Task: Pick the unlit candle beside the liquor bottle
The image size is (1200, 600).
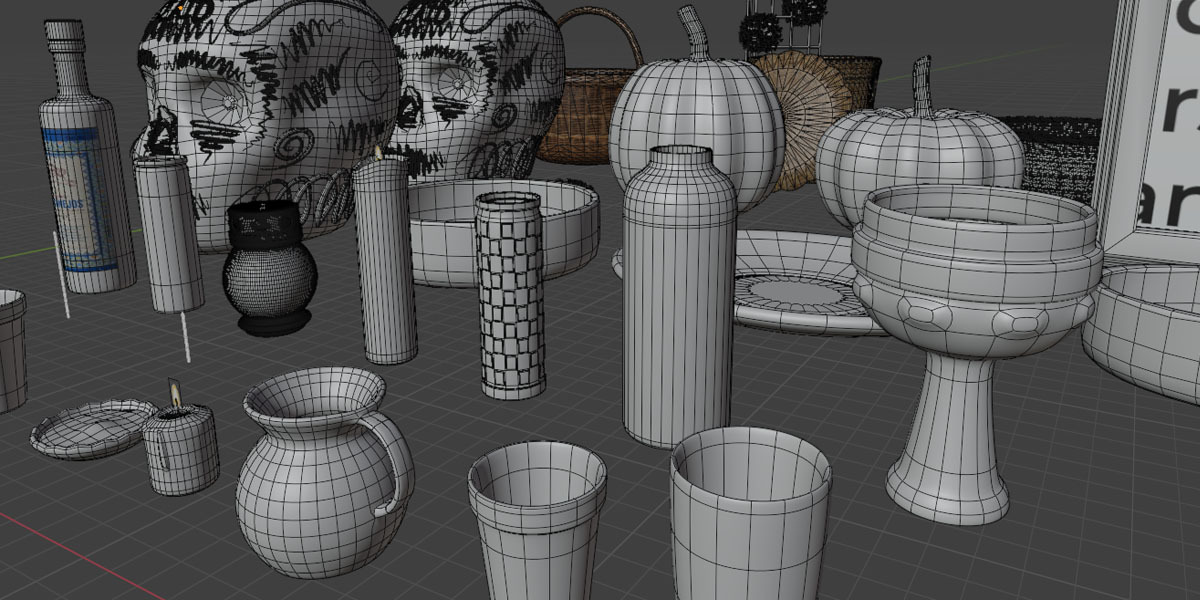Action: (168, 233)
